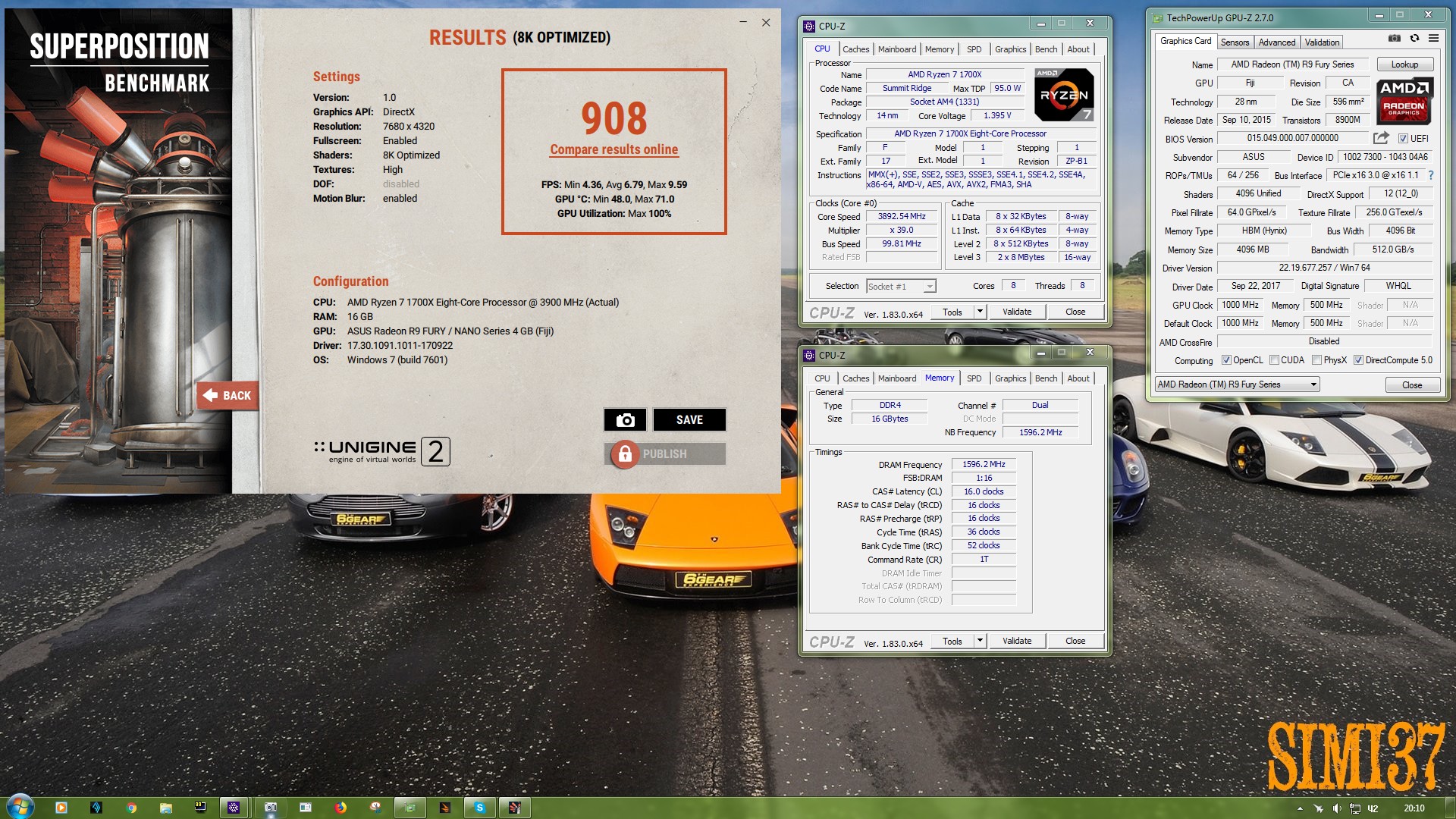
Task: Click the GPU Name field in GPU-Z
Action: 1292,64
